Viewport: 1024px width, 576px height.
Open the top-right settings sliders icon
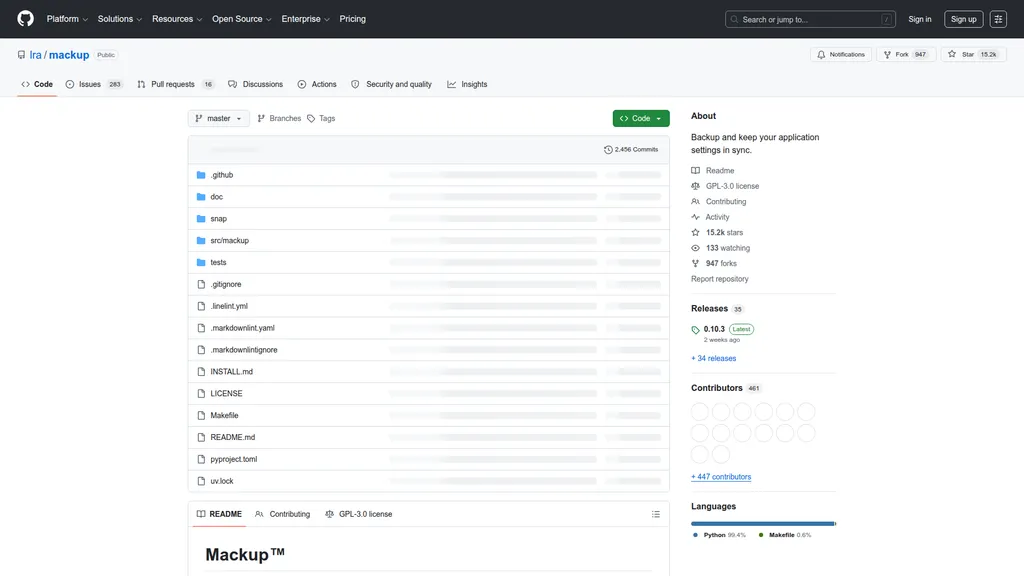[998, 19]
